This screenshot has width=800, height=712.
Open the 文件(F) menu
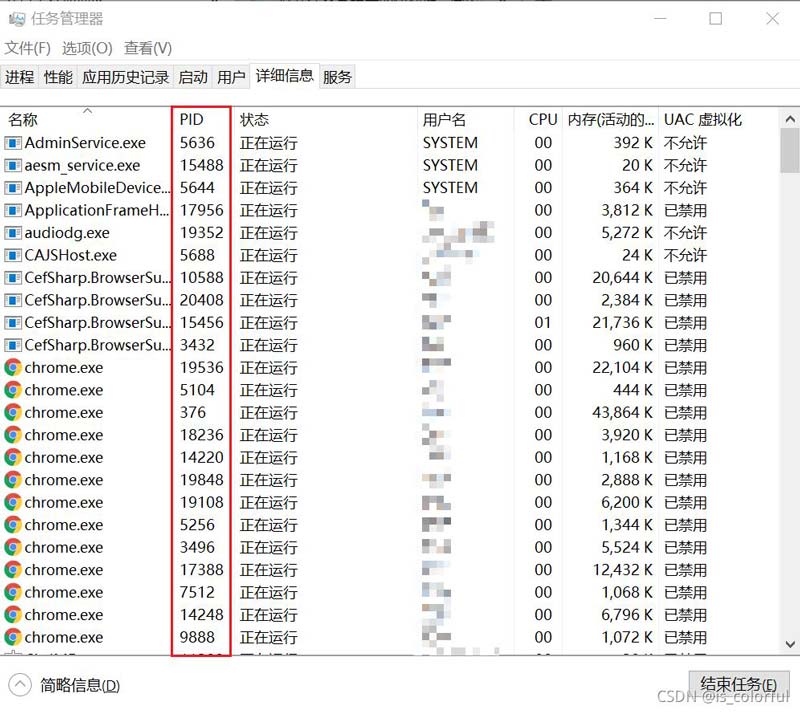point(28,48)
